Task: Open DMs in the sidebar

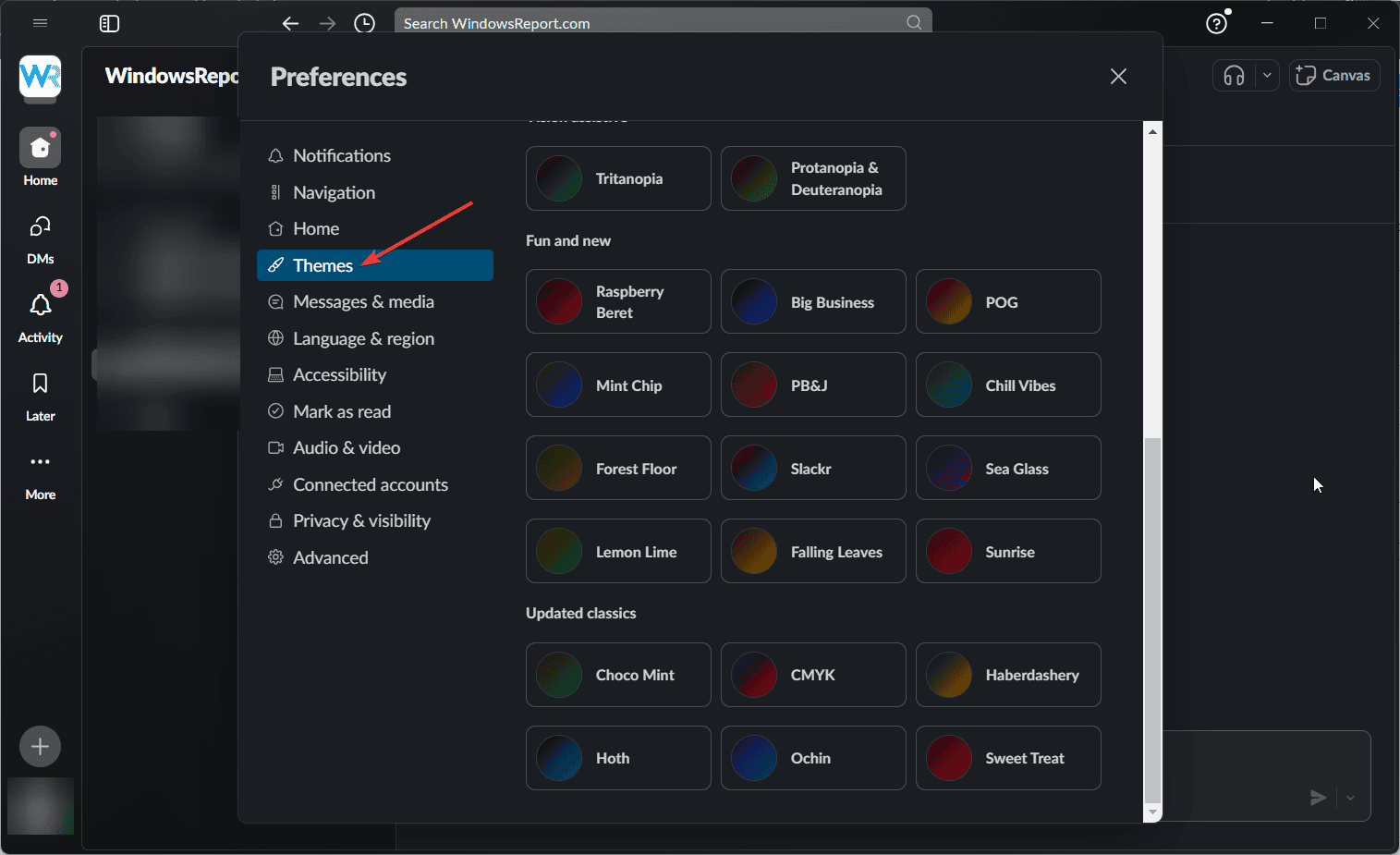Action: point(40,238)
